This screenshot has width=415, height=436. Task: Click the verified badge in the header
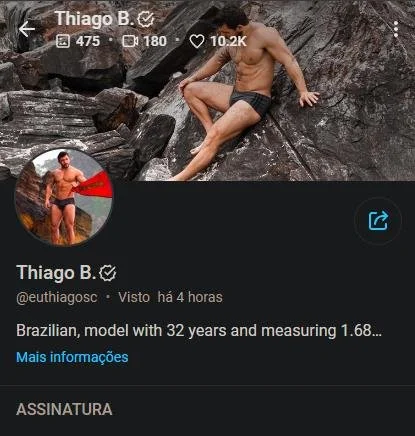click(x=146, y=19)
